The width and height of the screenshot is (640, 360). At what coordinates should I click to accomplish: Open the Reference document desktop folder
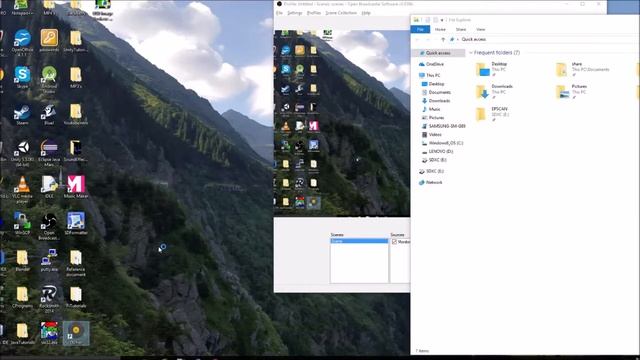point(76,263)
